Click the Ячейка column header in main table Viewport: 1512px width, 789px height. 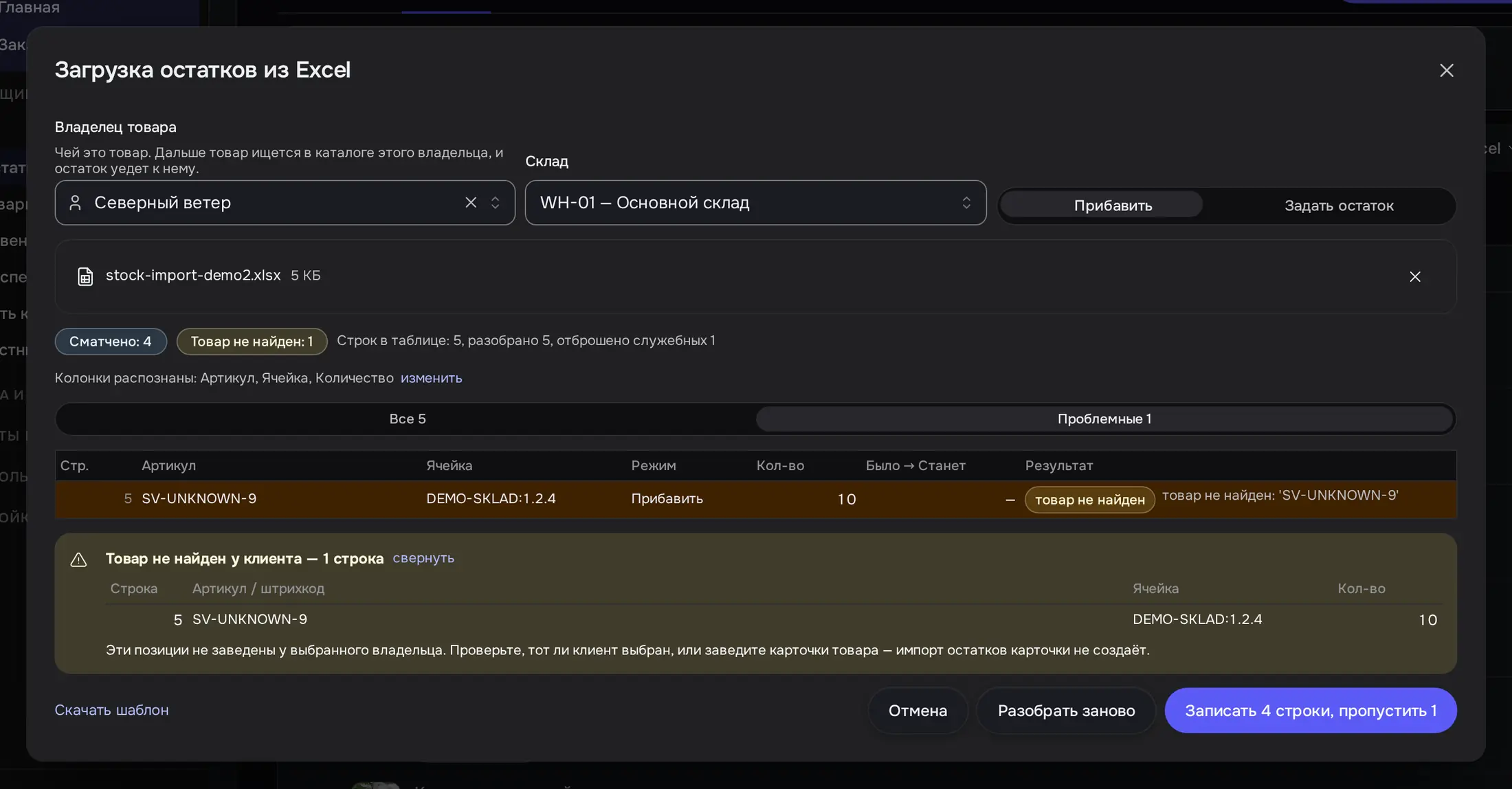pyautogui.click(x=449, y=465)
